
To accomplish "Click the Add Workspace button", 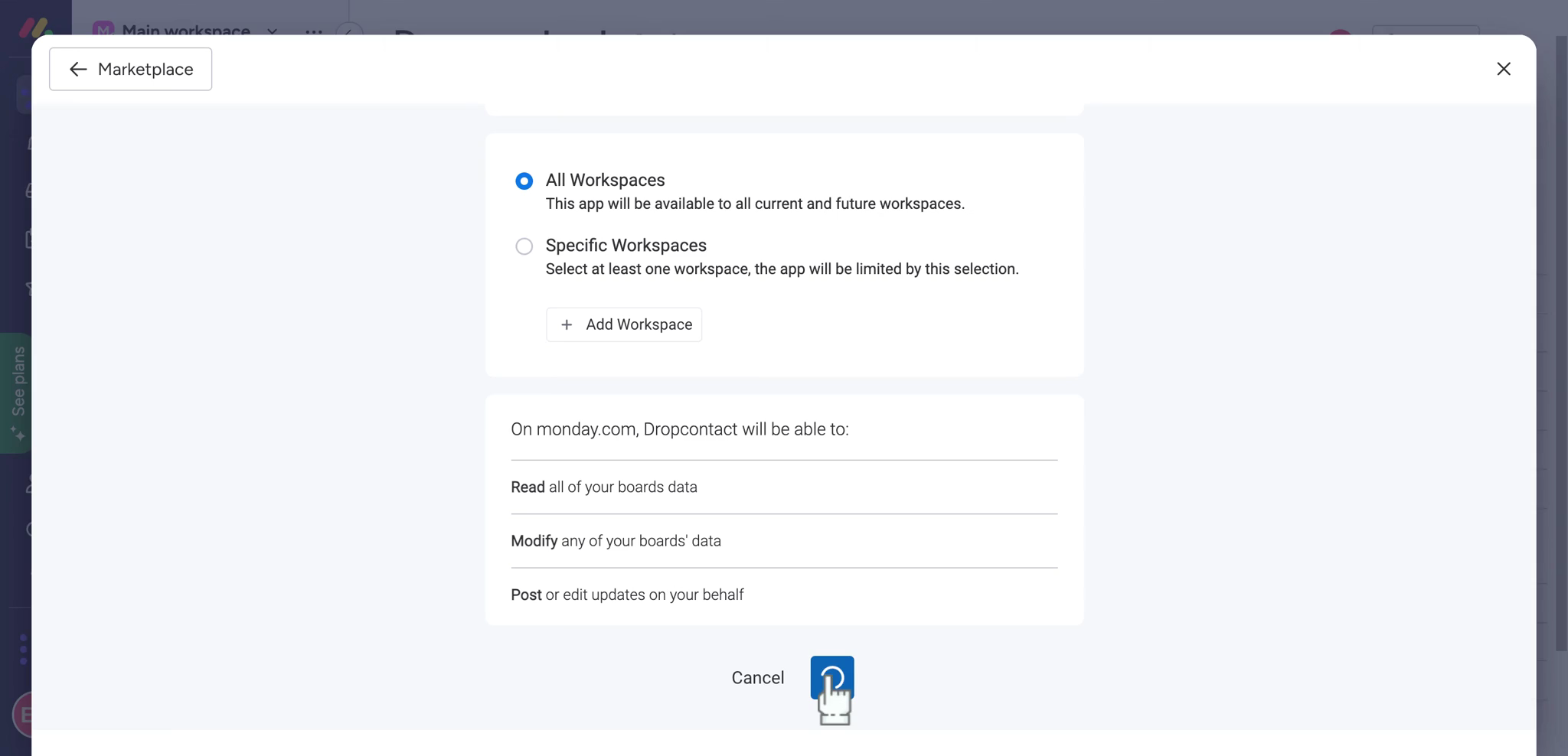I will coord(624,324).
